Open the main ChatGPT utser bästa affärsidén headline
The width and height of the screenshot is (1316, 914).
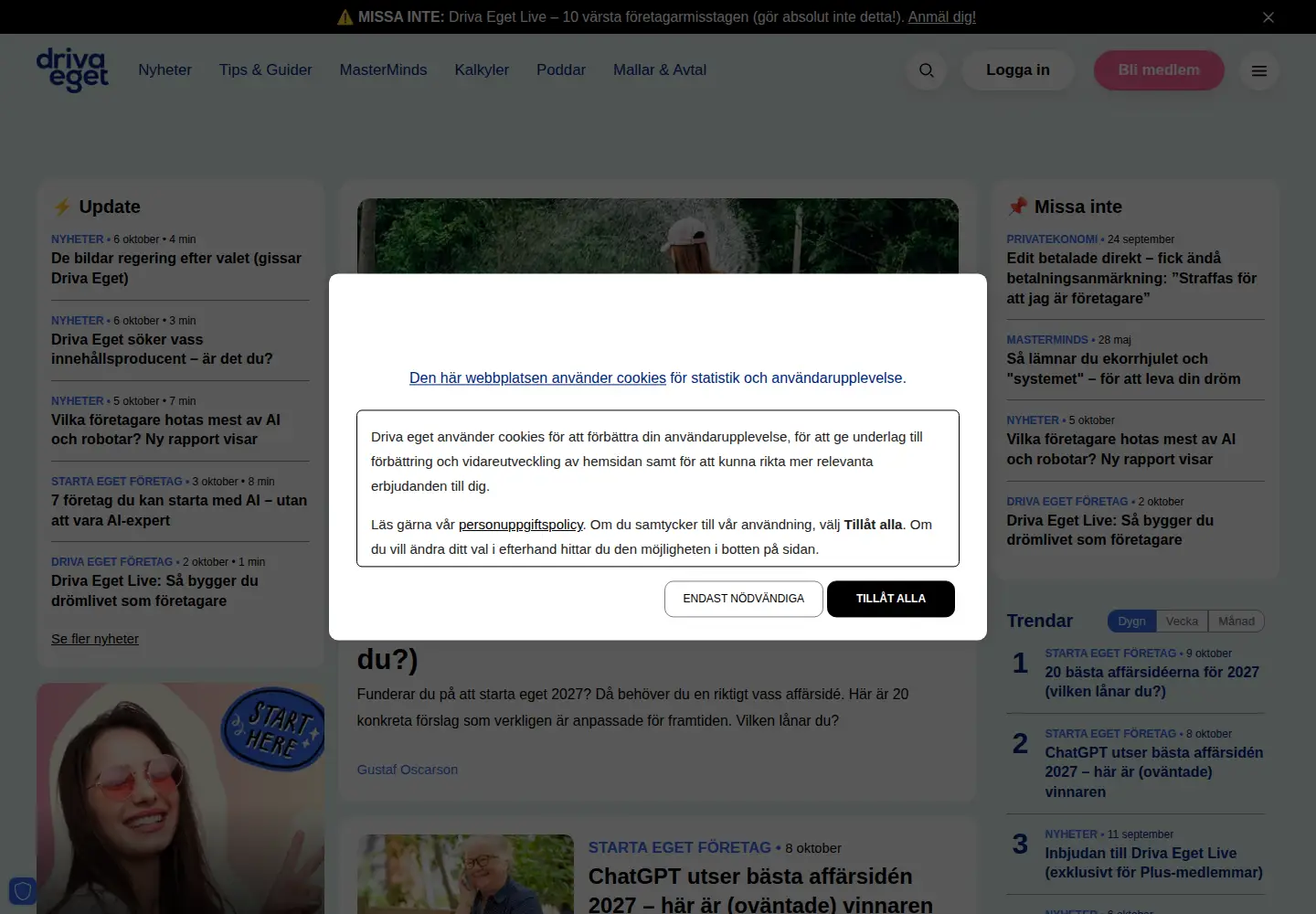pos(760,890)
